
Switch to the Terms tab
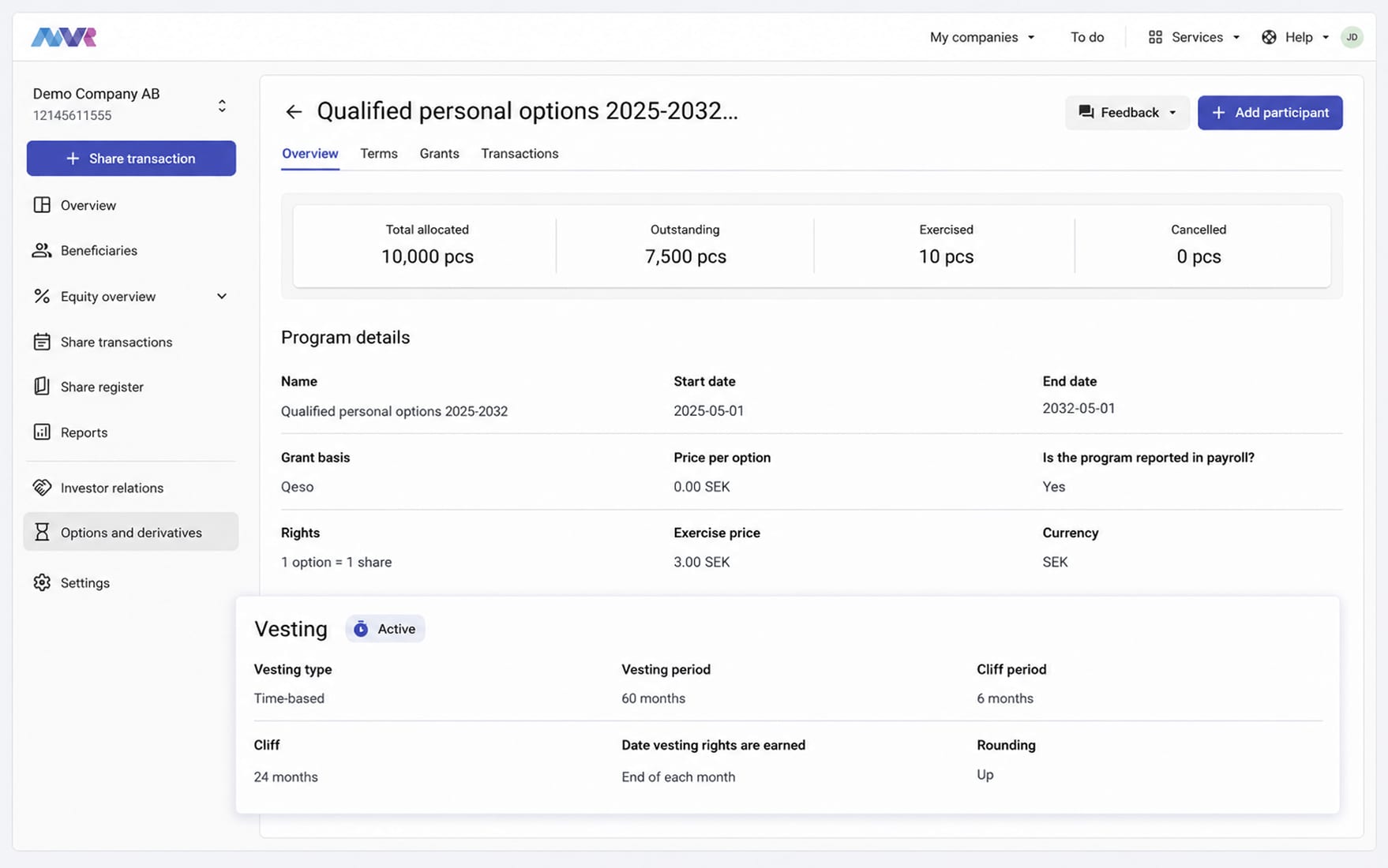click(x=379, y=154)
